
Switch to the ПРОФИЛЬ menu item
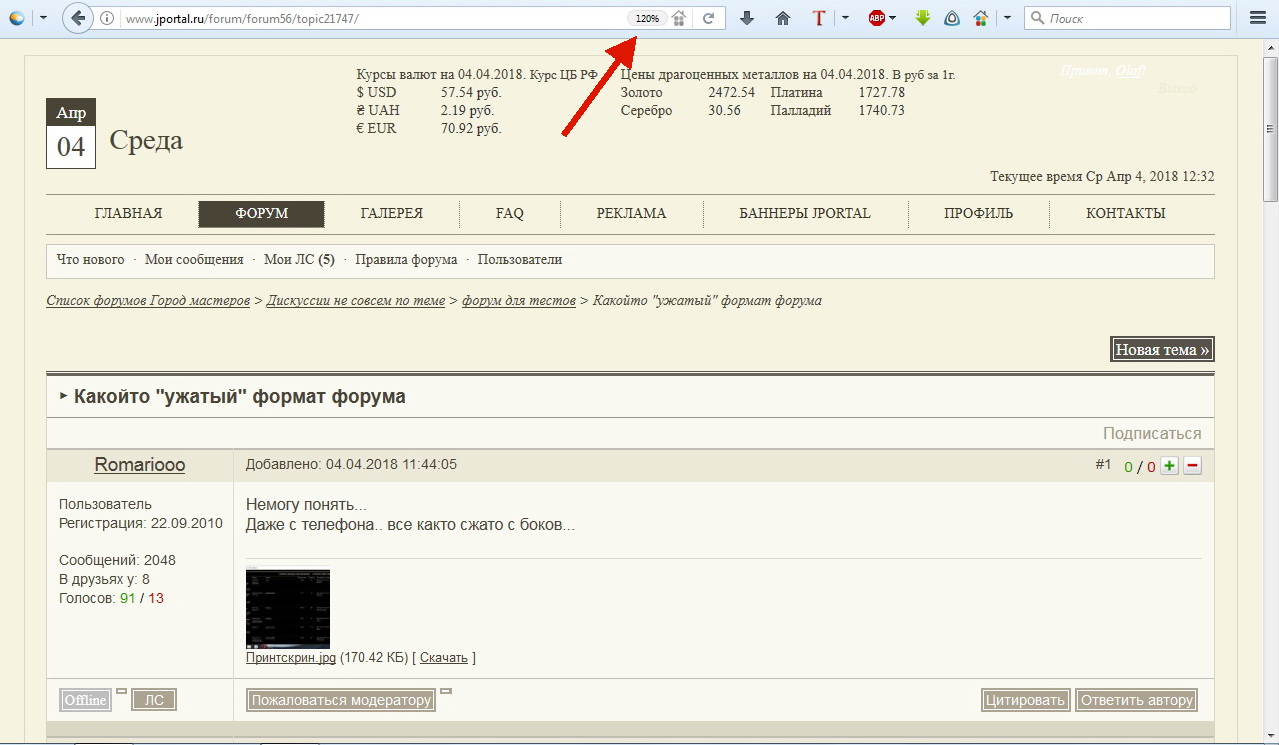[x=978, y=214]
